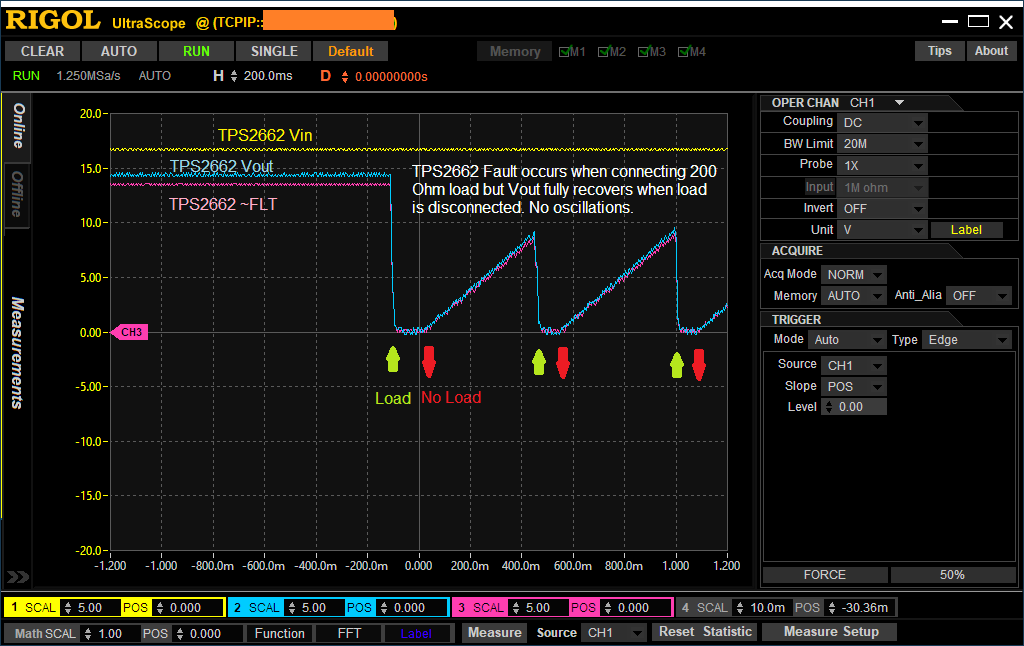This screenshot has height=646, width=1024.
Task: Select channel 3 magenta indicator
Action: [461, 608]
